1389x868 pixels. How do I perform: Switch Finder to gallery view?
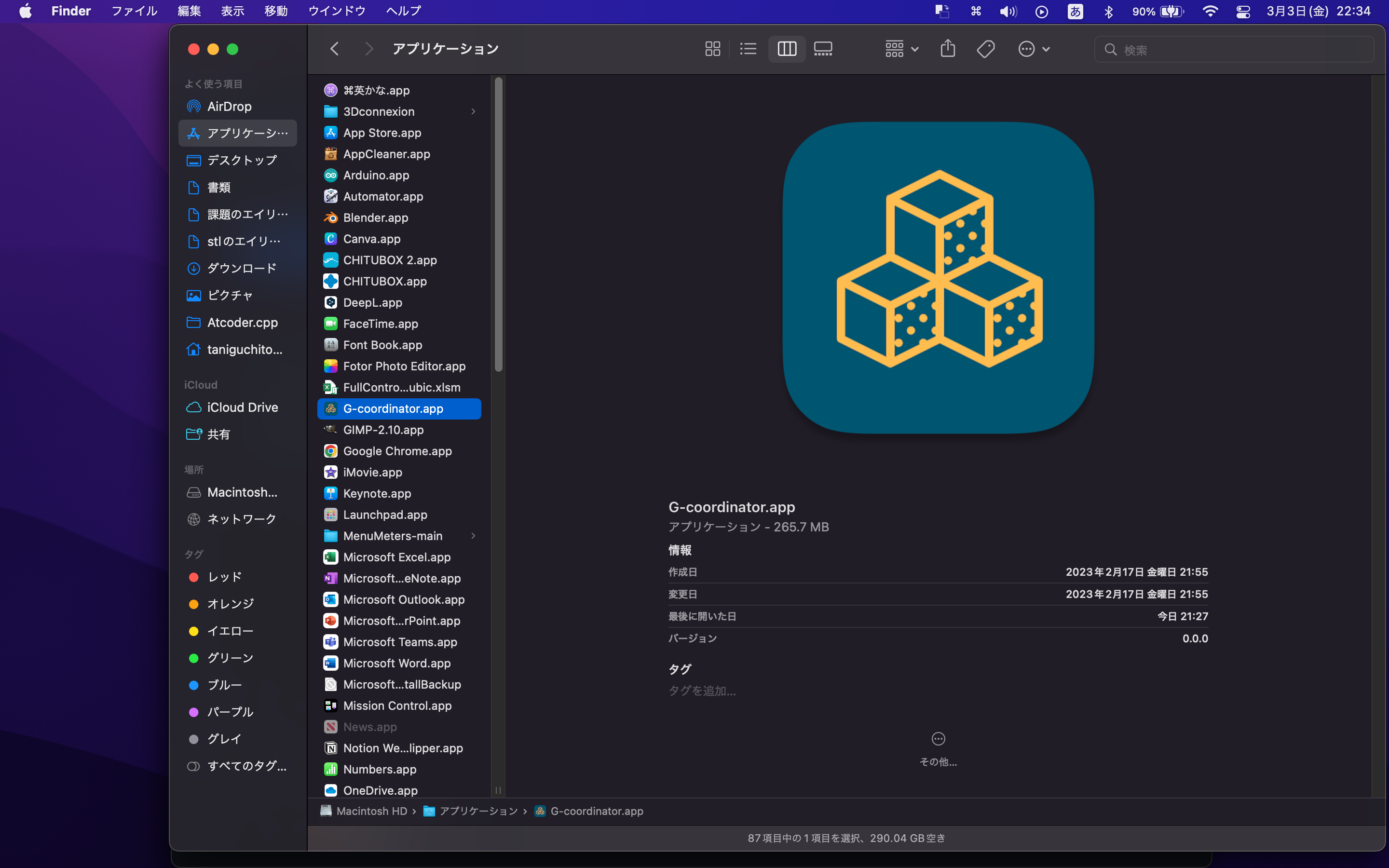(x=823, y=49)
